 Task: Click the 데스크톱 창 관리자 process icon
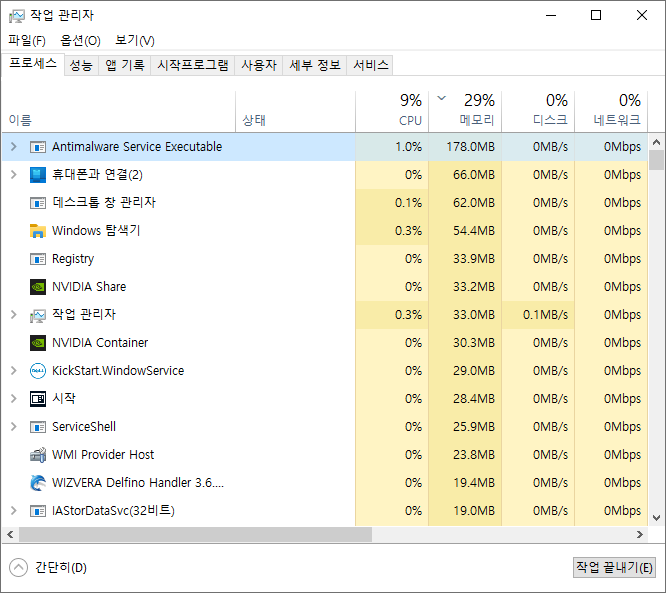click(38, 203)
